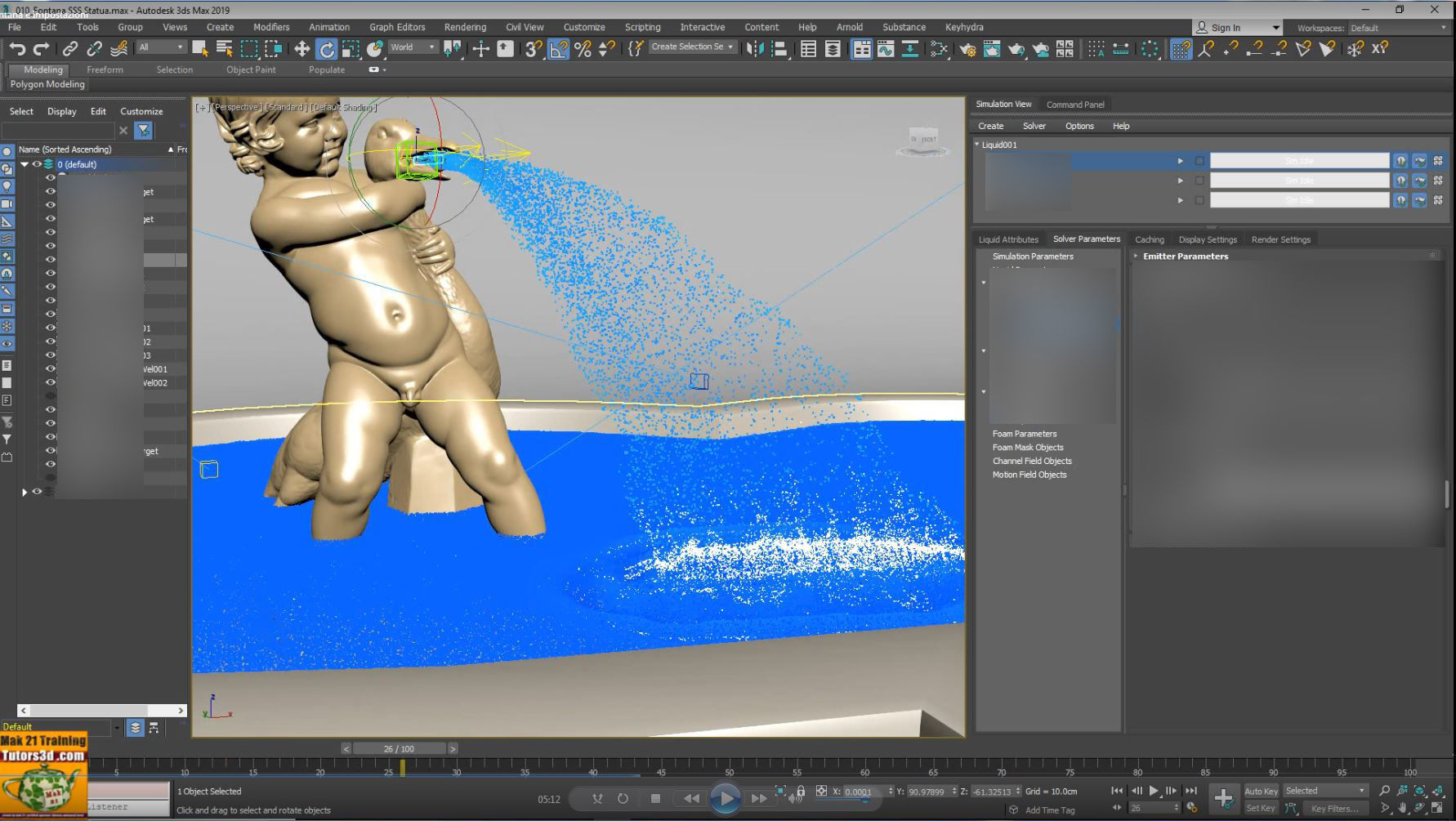Collapse the 0 (default) layer tree
Viewport: 1456px width, 821px height.
[x=25, y=164]
